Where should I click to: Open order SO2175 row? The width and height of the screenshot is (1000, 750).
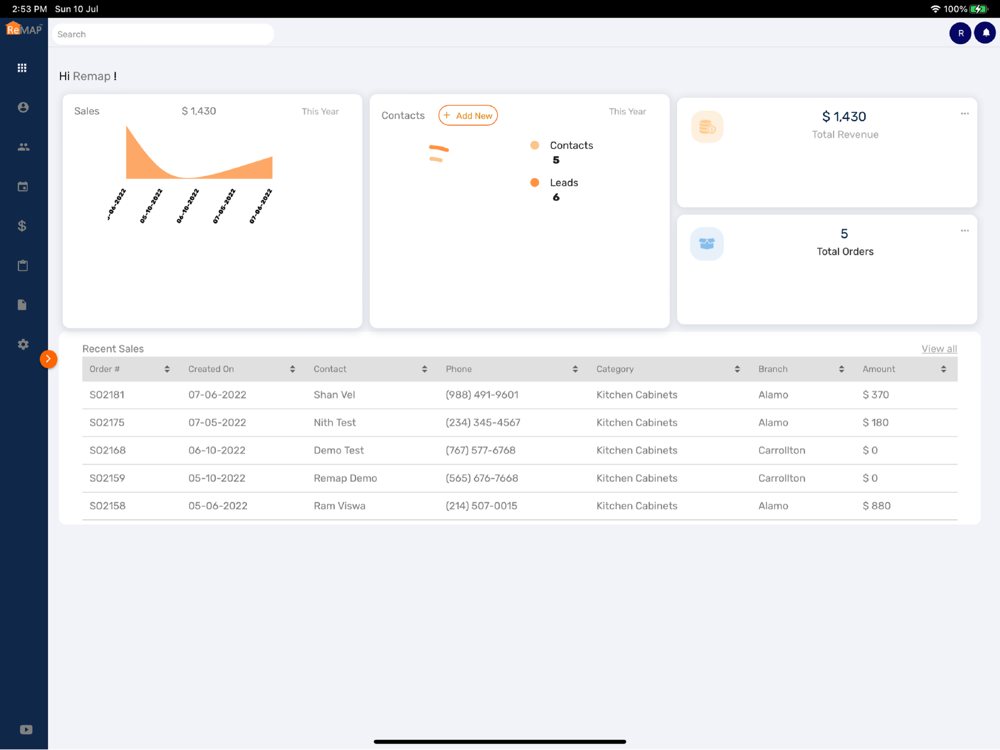coord(520,422)
